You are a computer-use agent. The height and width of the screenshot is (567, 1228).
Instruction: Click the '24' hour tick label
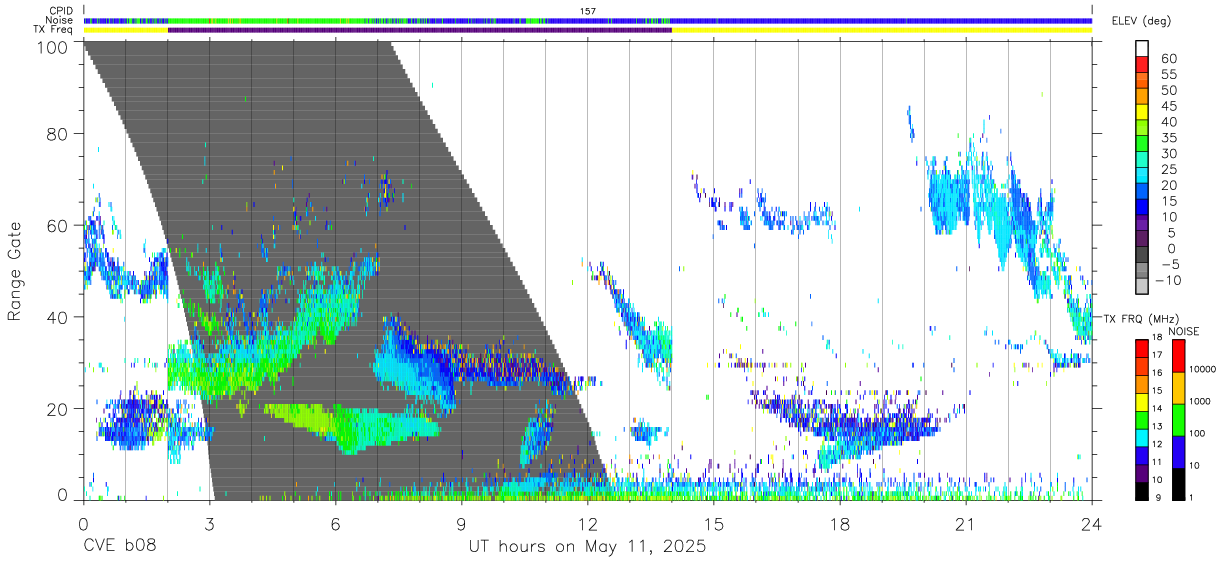point(1092,524)
